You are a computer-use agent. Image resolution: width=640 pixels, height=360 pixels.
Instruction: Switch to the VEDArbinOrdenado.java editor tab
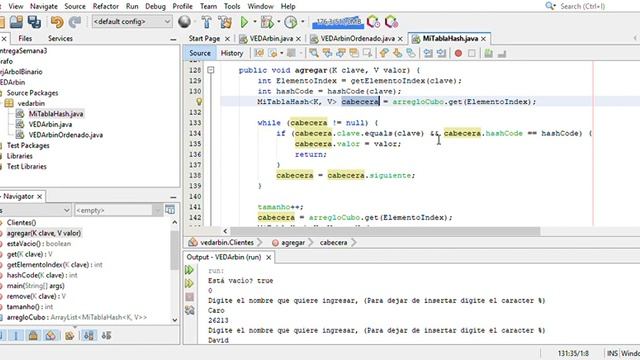tap(357, 38)
